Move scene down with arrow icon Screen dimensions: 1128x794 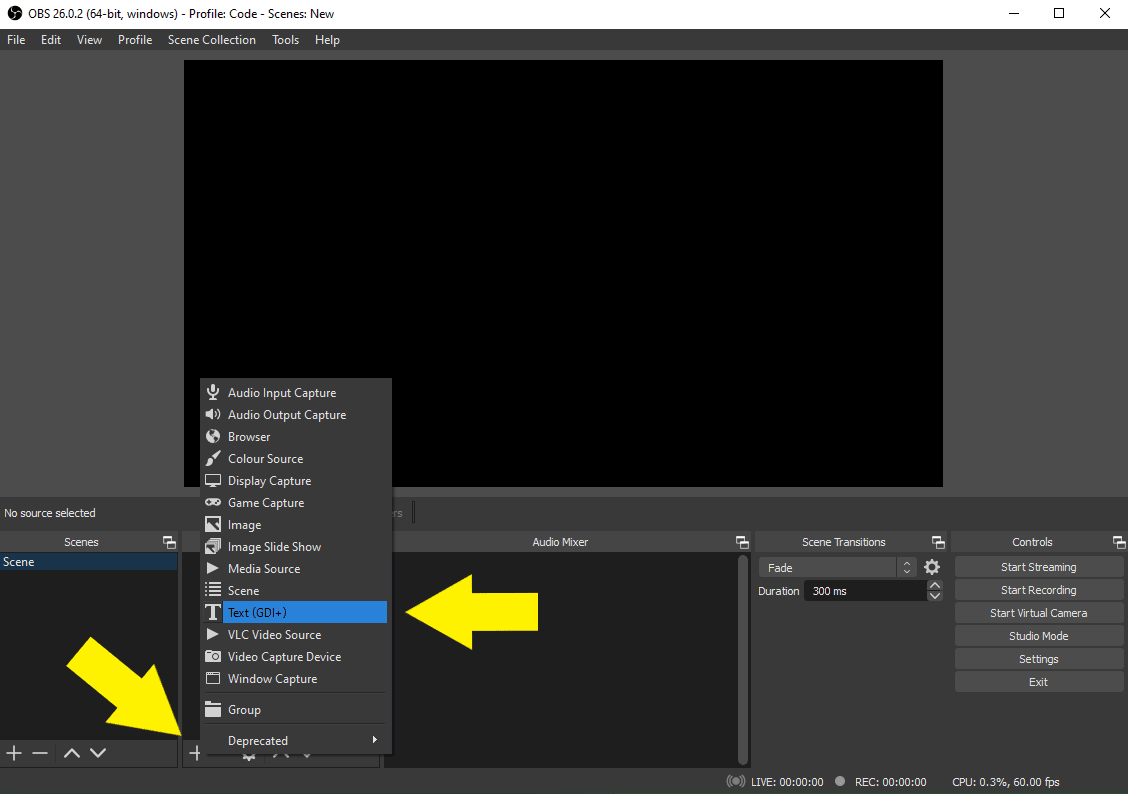point(98,753)
